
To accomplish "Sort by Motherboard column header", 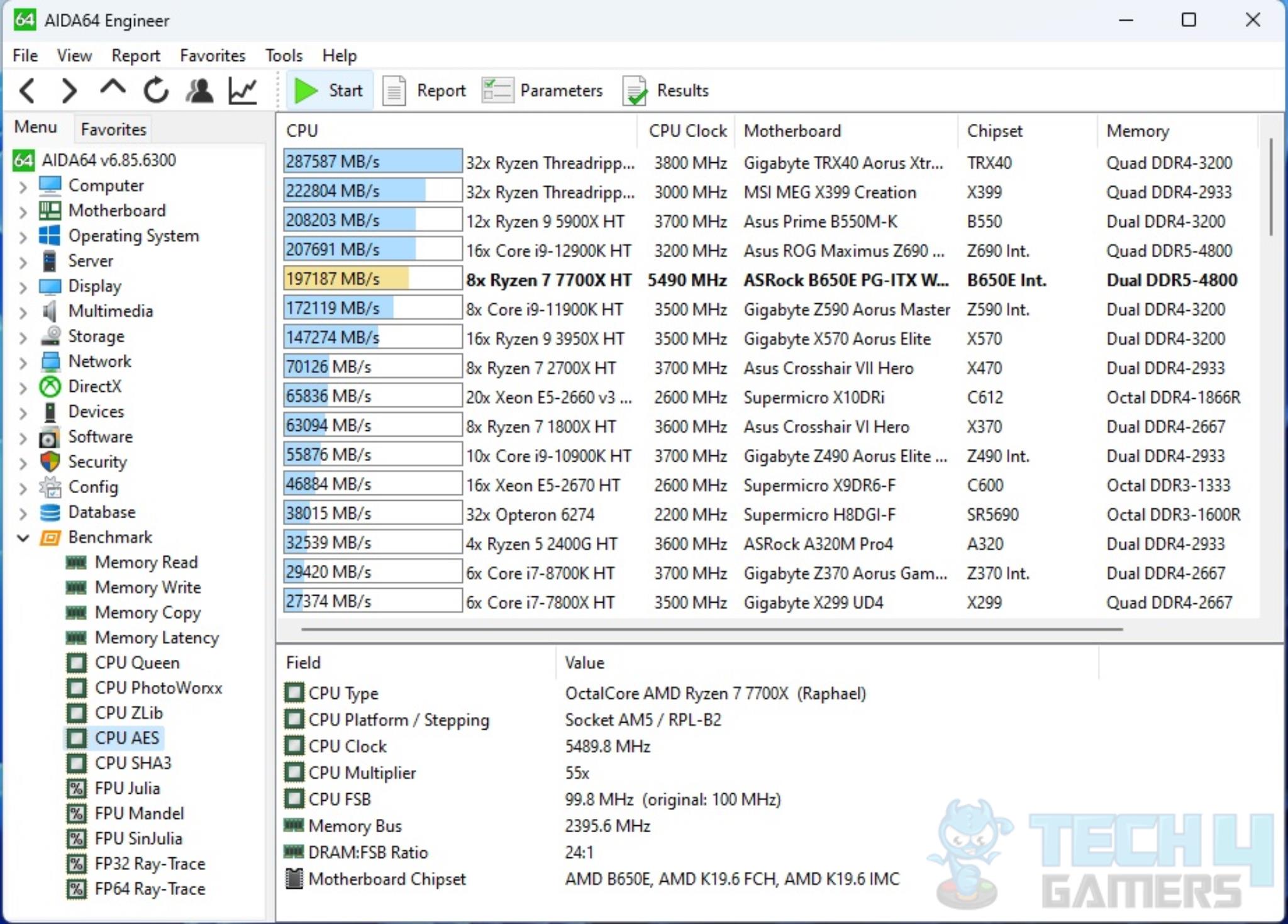I will point(846,131).
